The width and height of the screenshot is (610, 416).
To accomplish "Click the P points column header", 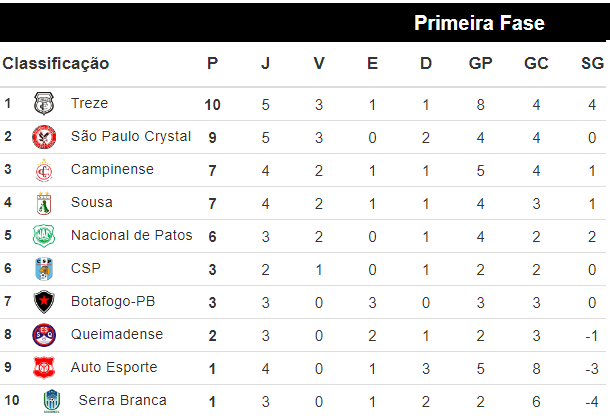I will click(x=212, y=63).
